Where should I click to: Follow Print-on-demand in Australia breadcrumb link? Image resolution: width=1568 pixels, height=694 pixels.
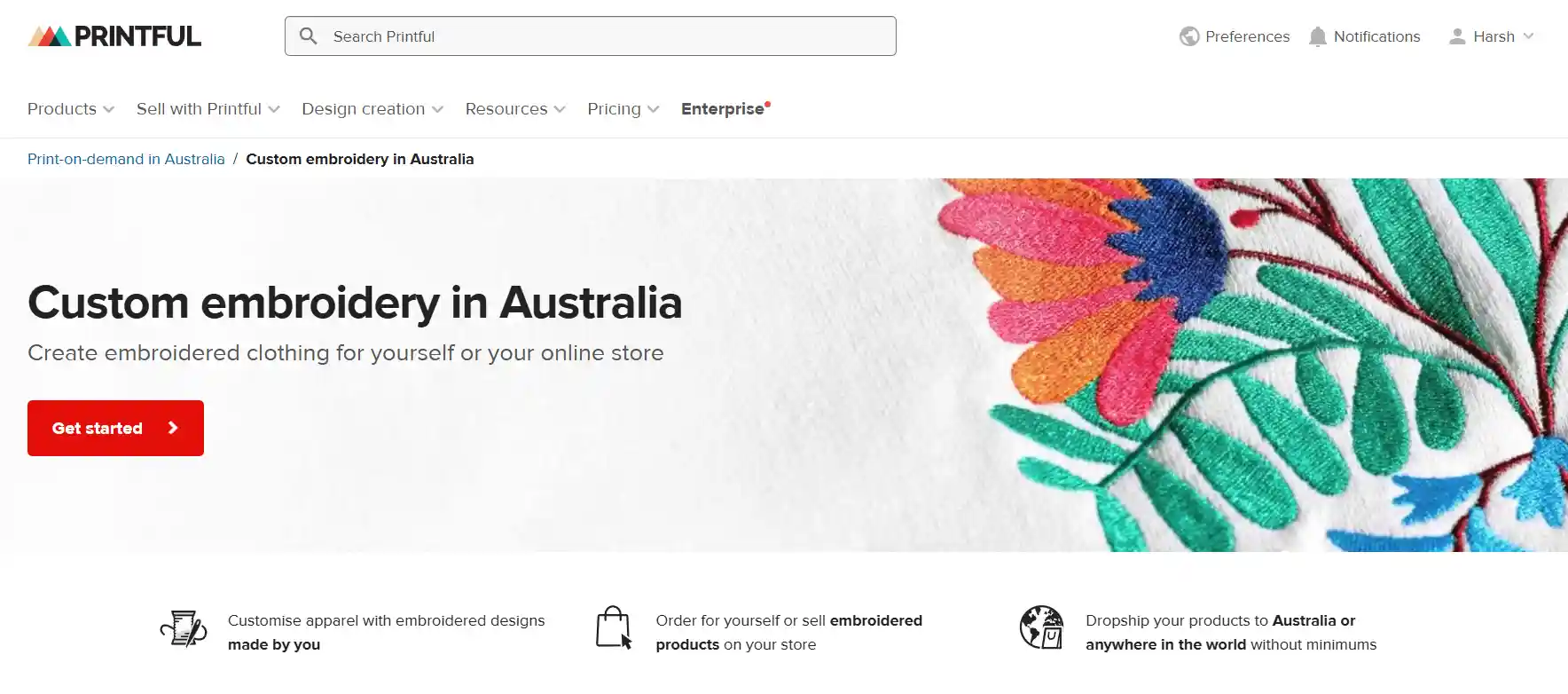tap(126, 159)
